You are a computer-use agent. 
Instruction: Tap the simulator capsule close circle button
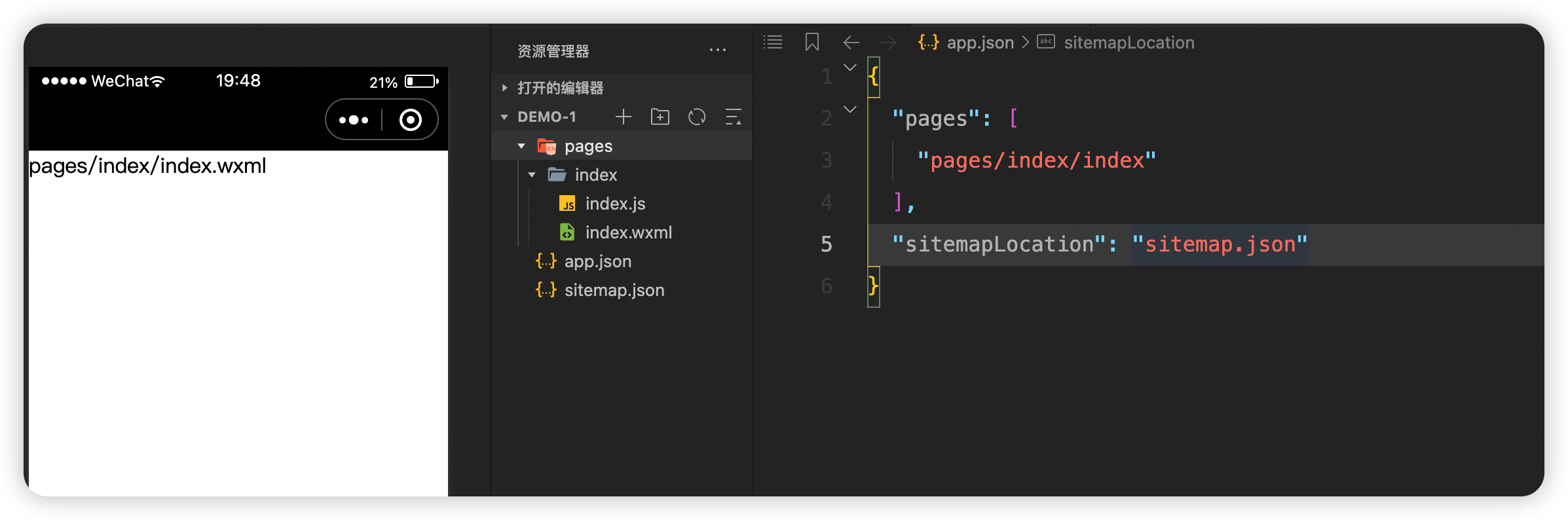[x=411, y=120]
